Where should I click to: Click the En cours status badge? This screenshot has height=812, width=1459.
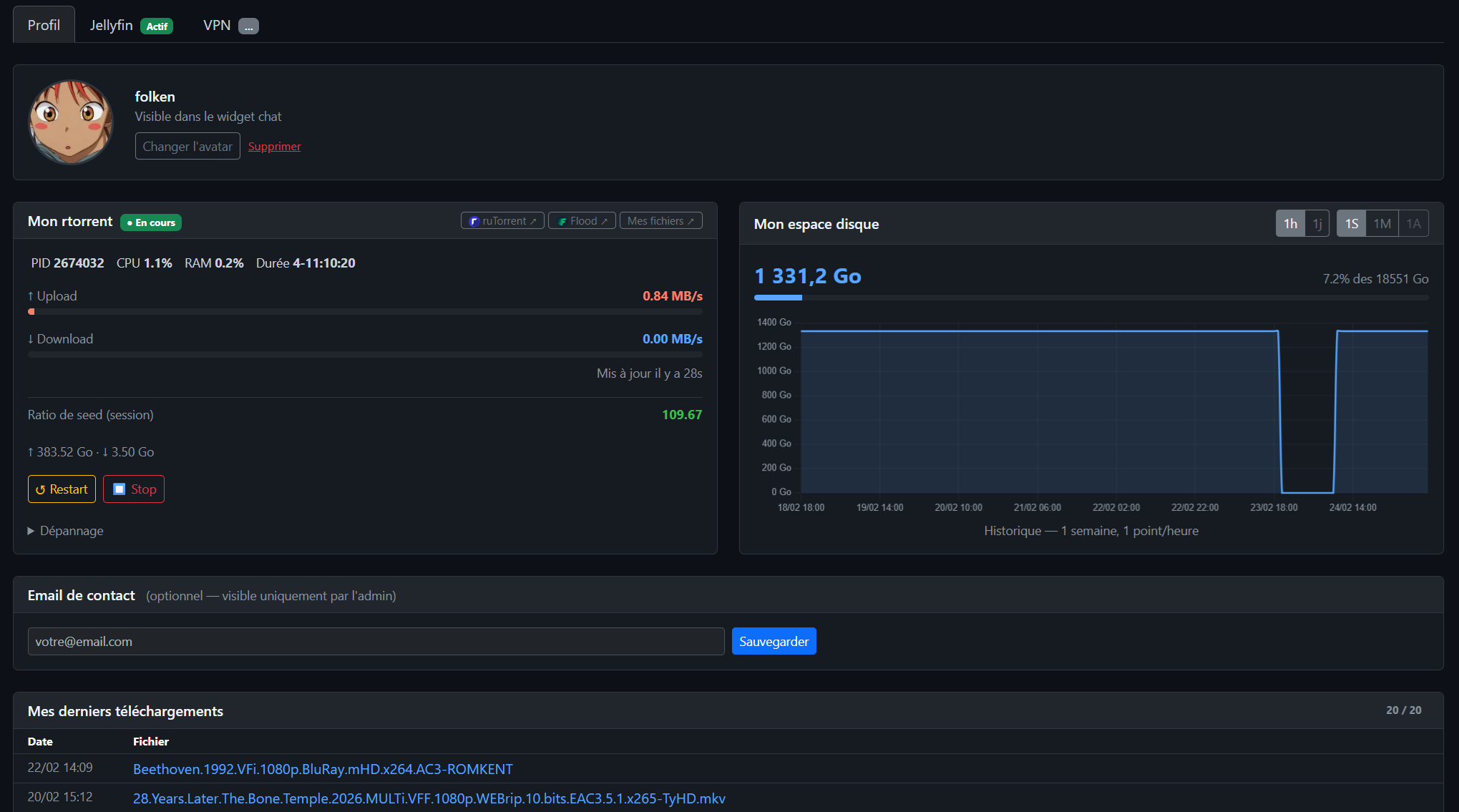click(151, 222)
